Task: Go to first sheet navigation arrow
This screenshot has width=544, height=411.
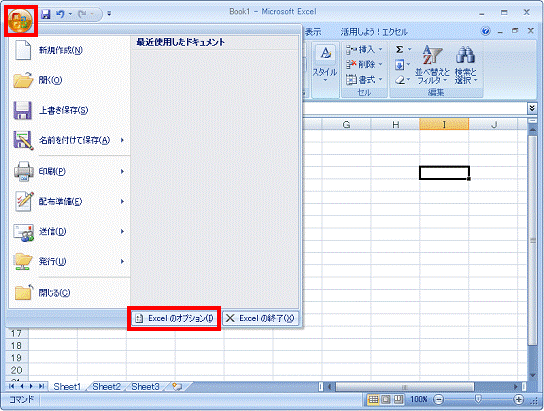Action: click(x=12, y=386)
